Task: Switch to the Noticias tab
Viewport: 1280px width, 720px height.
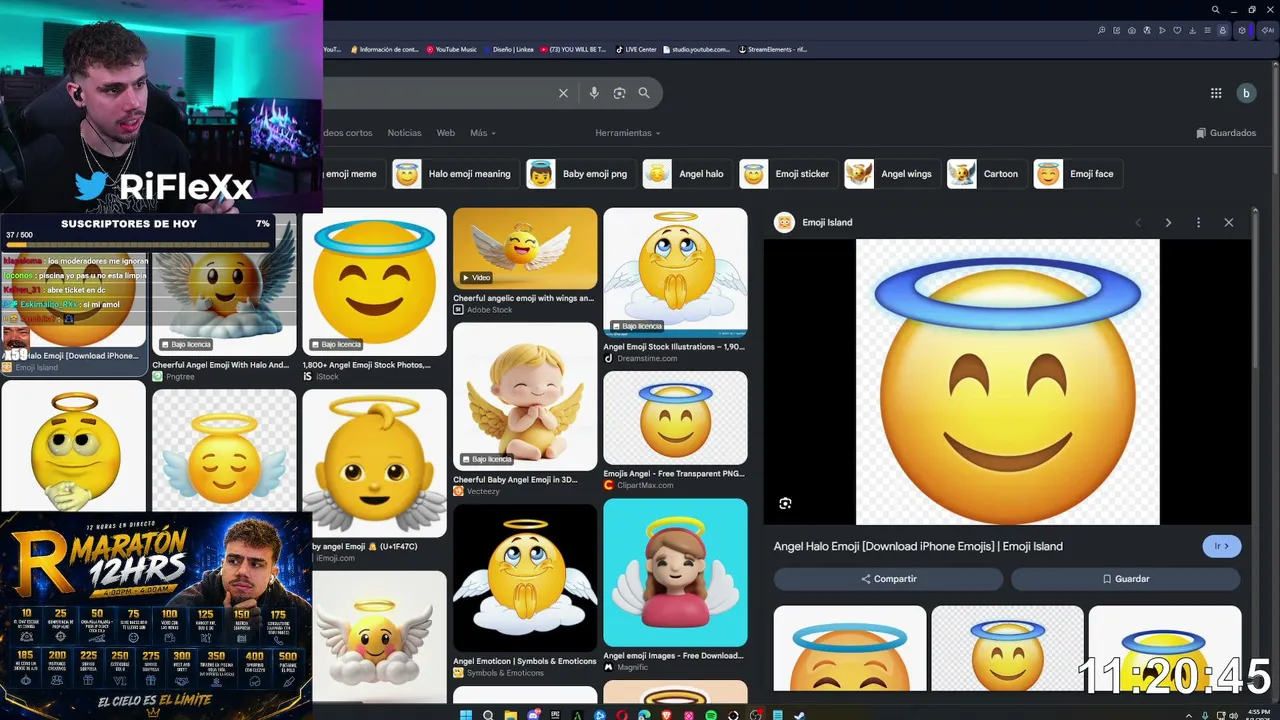Action: (x=404, y=133)
